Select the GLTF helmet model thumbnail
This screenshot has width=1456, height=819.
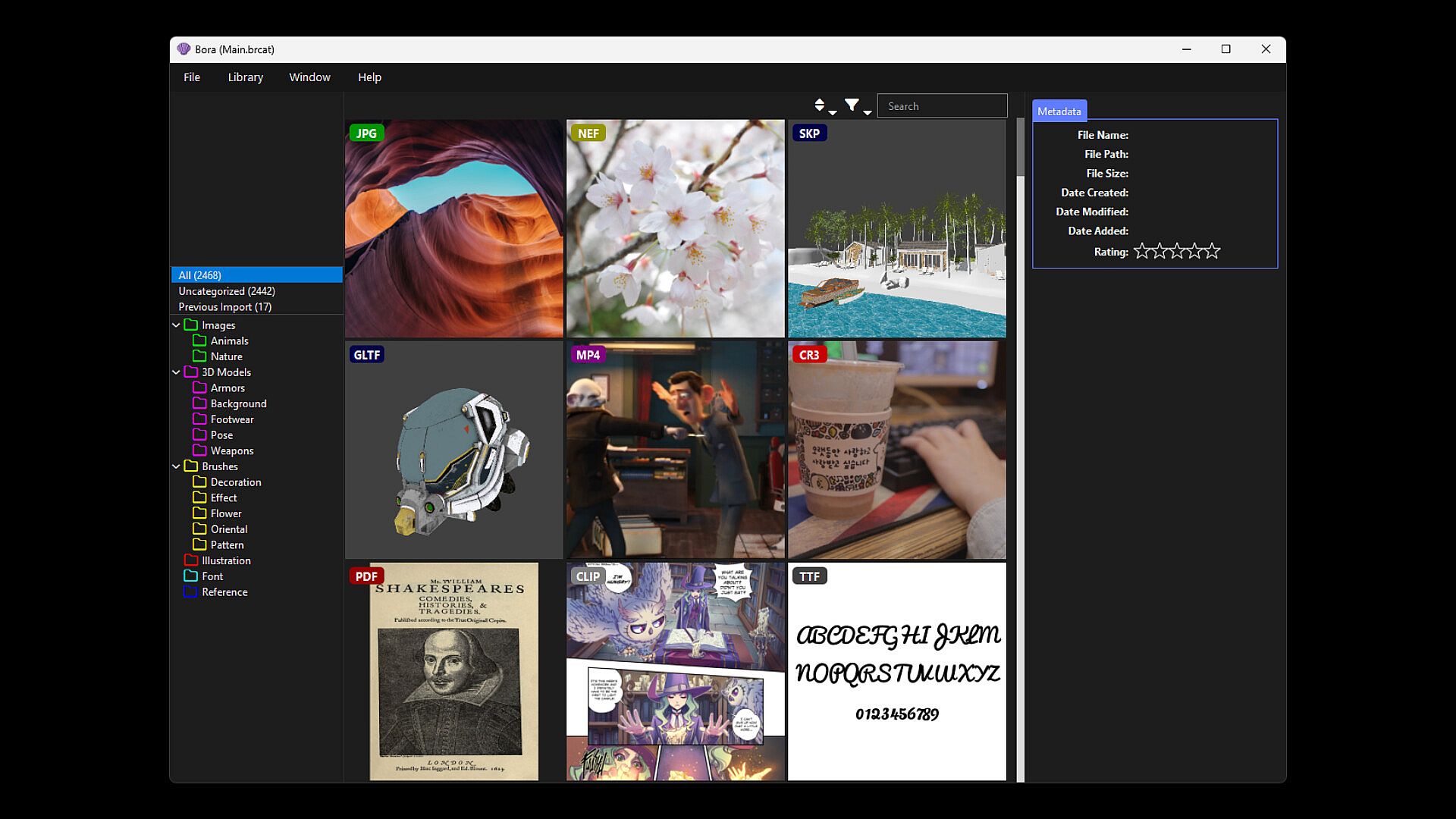click(x=453, y=450)
